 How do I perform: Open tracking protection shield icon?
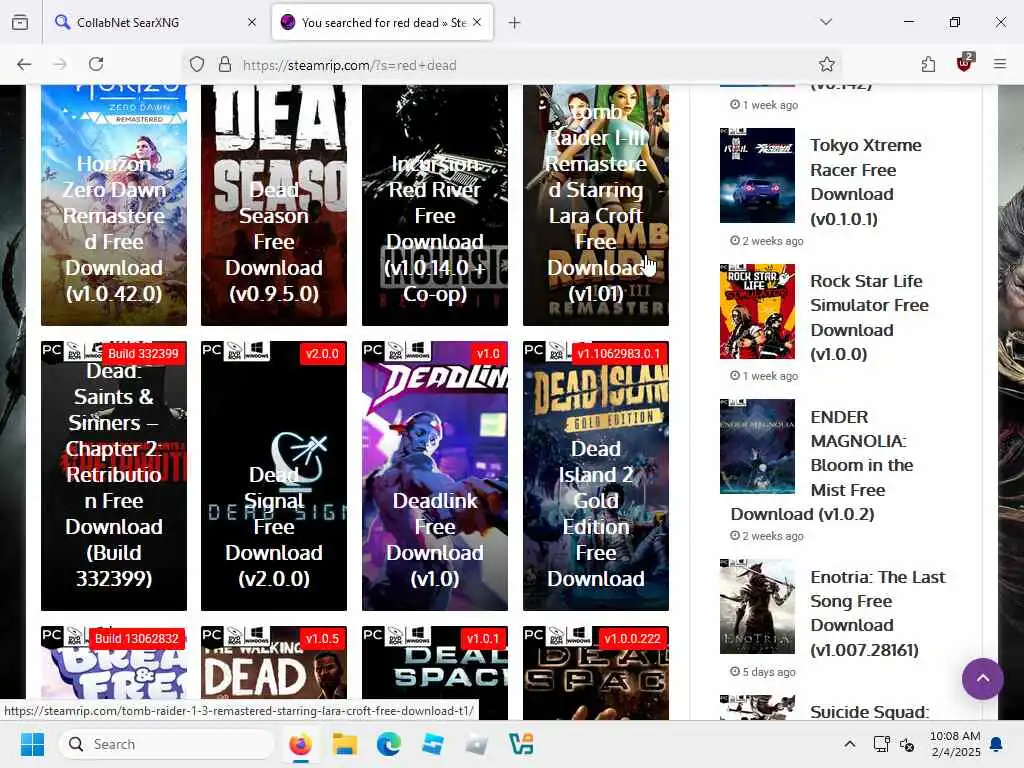pos(197,65)
